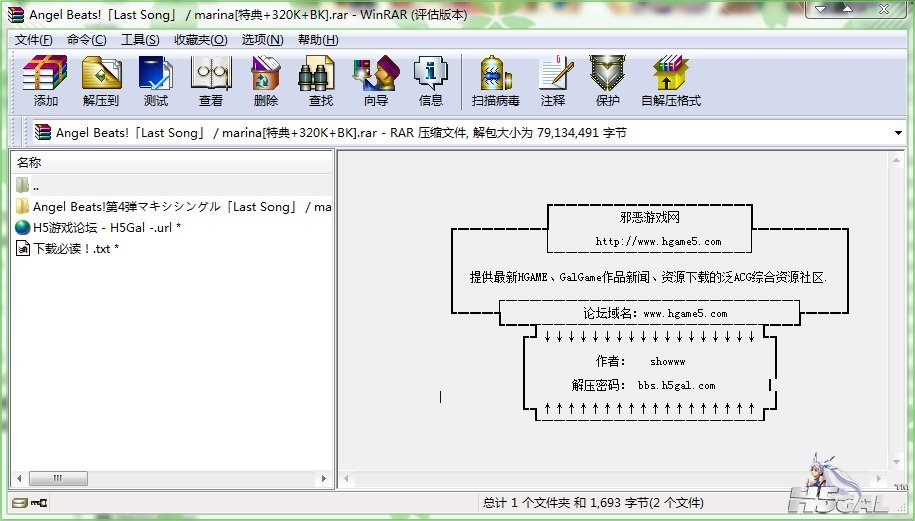Show archive 信息 (Info)
This screenshot has height=521, width=915.
[431, 81]
